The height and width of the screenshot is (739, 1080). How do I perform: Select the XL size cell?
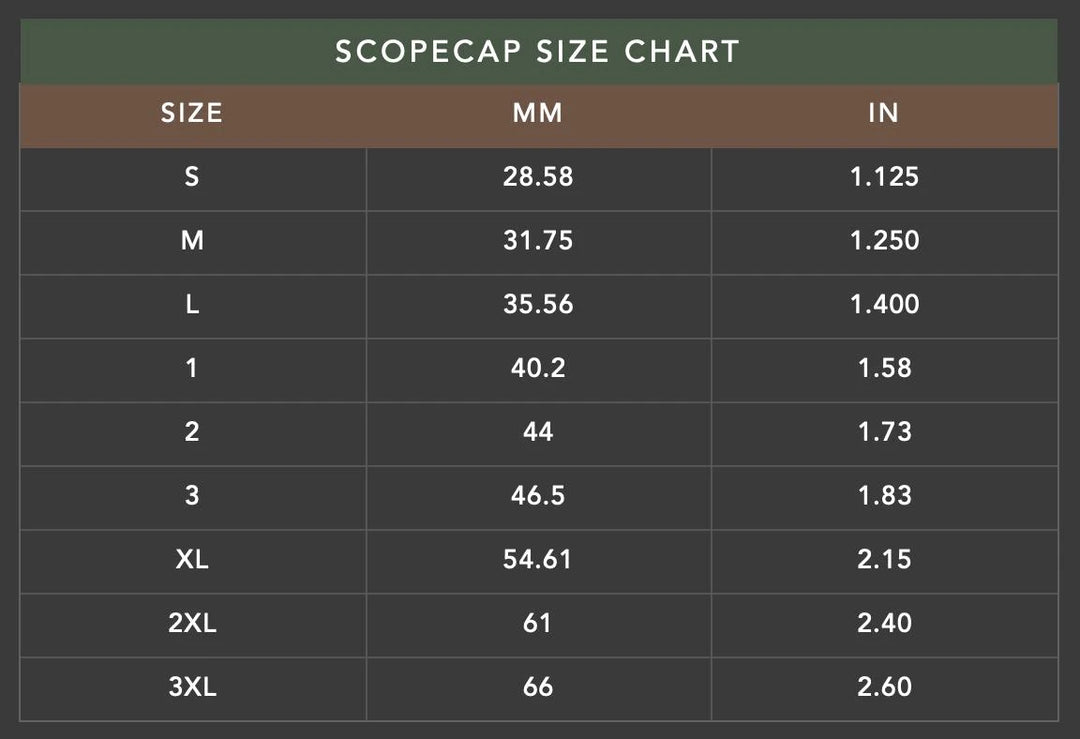[x=192, y=559]
